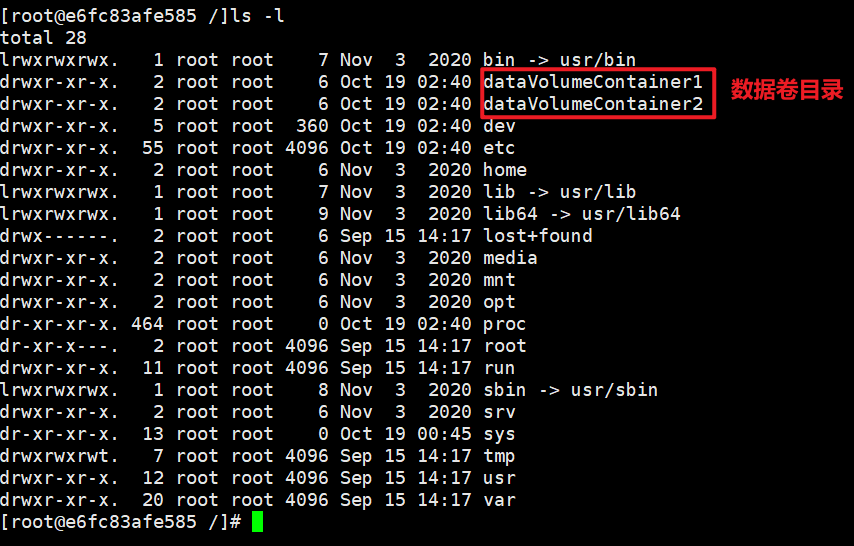
Task: Click the home directory name
Action: (x=504, y=169)
